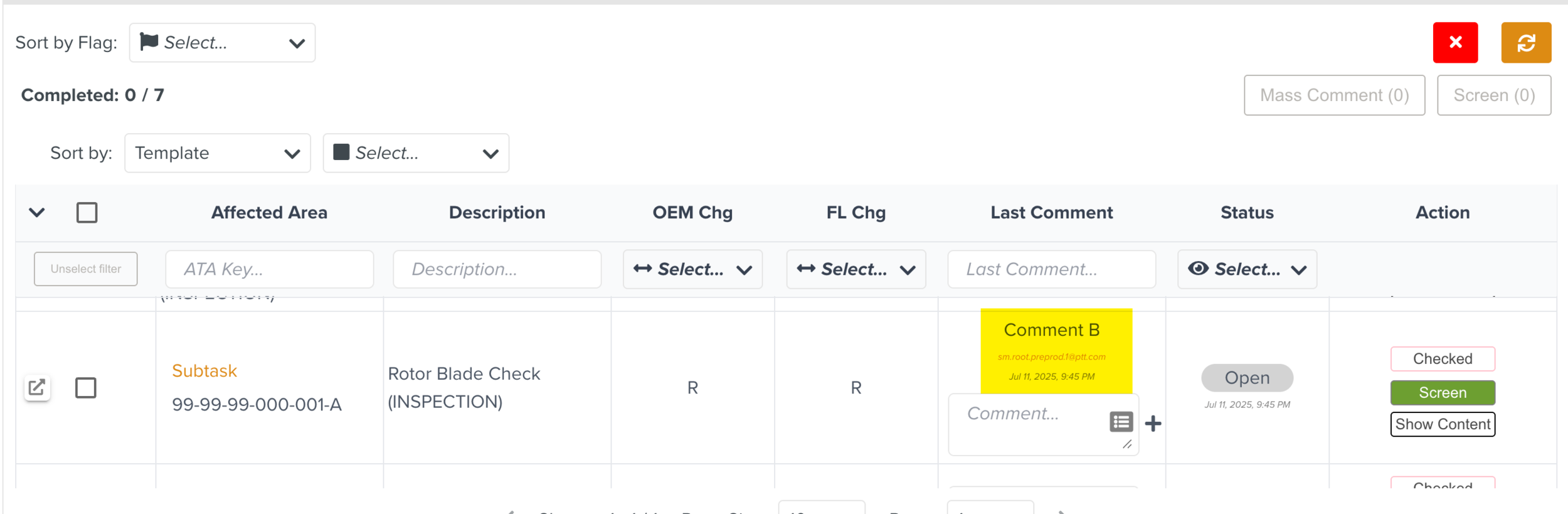The height and width of the screenshot is (514, 1568).
Task: Click the ATA Key filter input field
Action: coord(269,269)
